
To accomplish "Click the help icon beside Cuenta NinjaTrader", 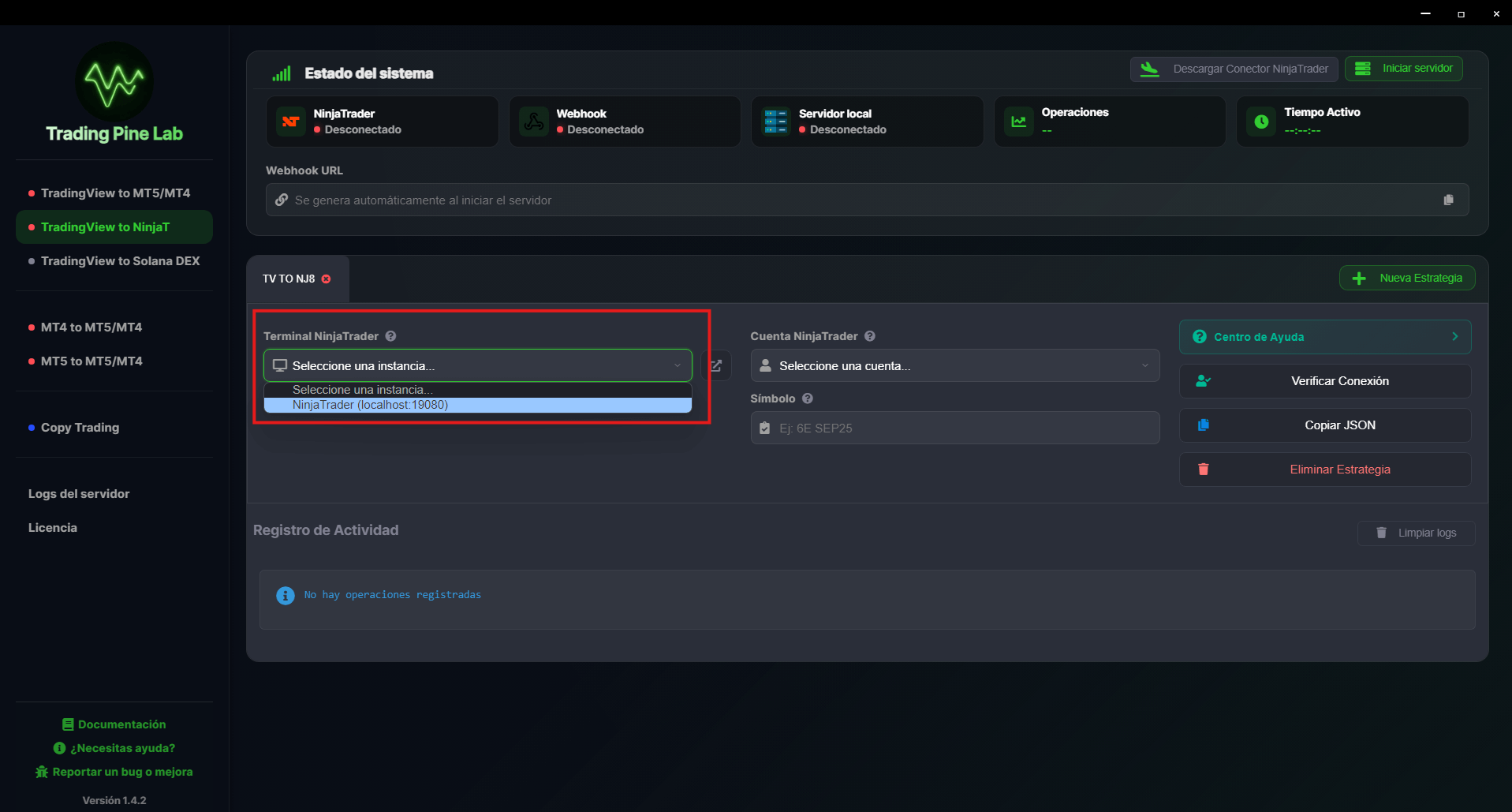I will point(870,336).
